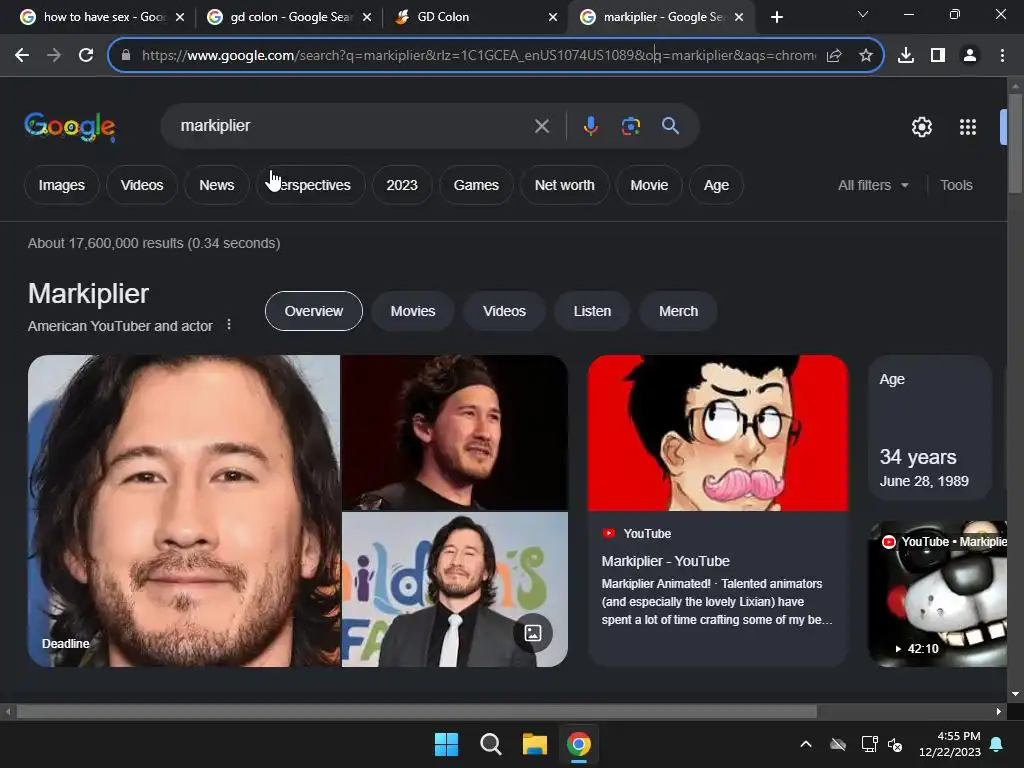This screenshot has width=1024, height=768.
Task: Click the Google logo
Action: pos(70,127)
